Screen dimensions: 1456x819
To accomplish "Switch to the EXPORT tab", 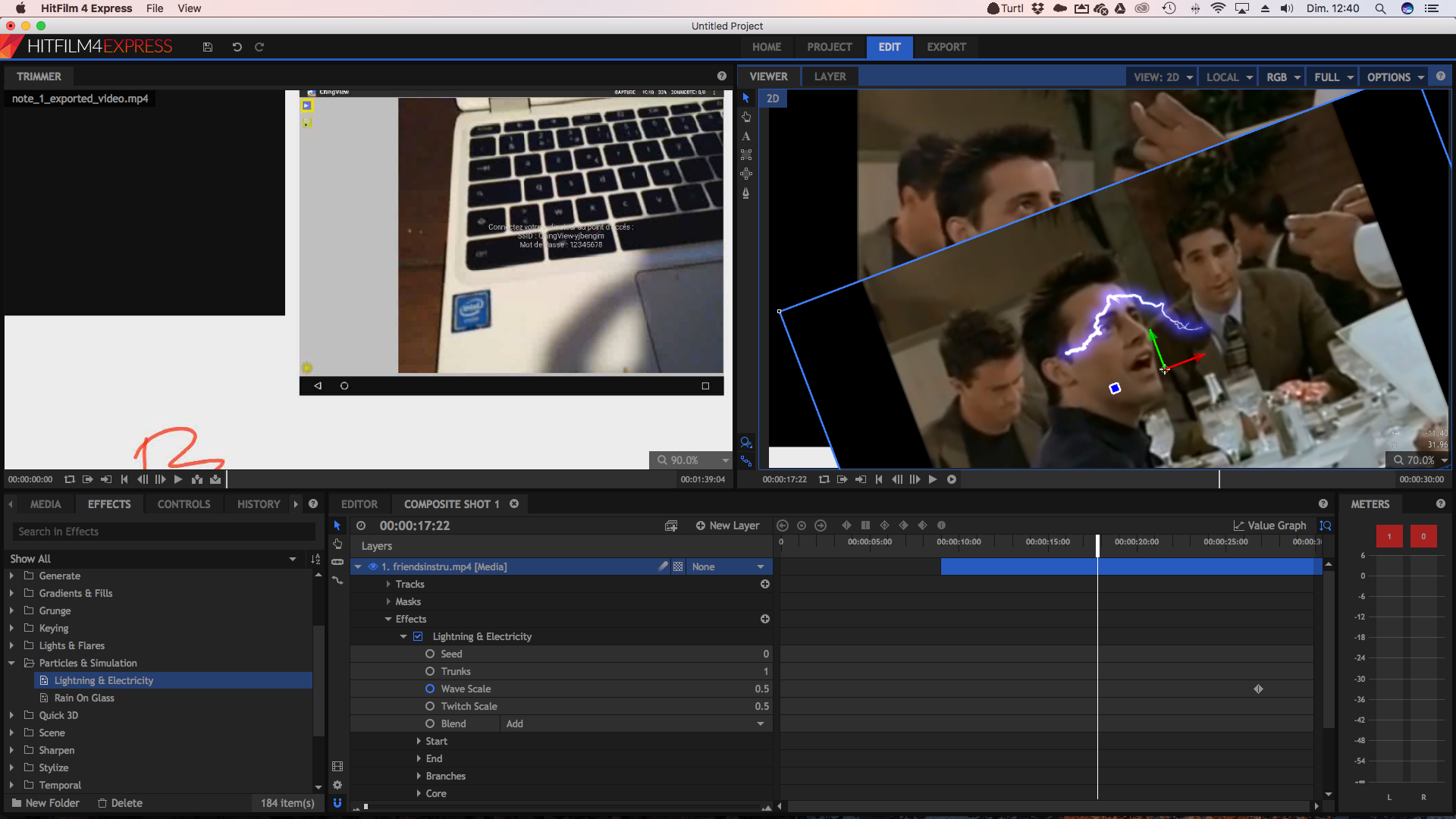I will pos(946,47).
